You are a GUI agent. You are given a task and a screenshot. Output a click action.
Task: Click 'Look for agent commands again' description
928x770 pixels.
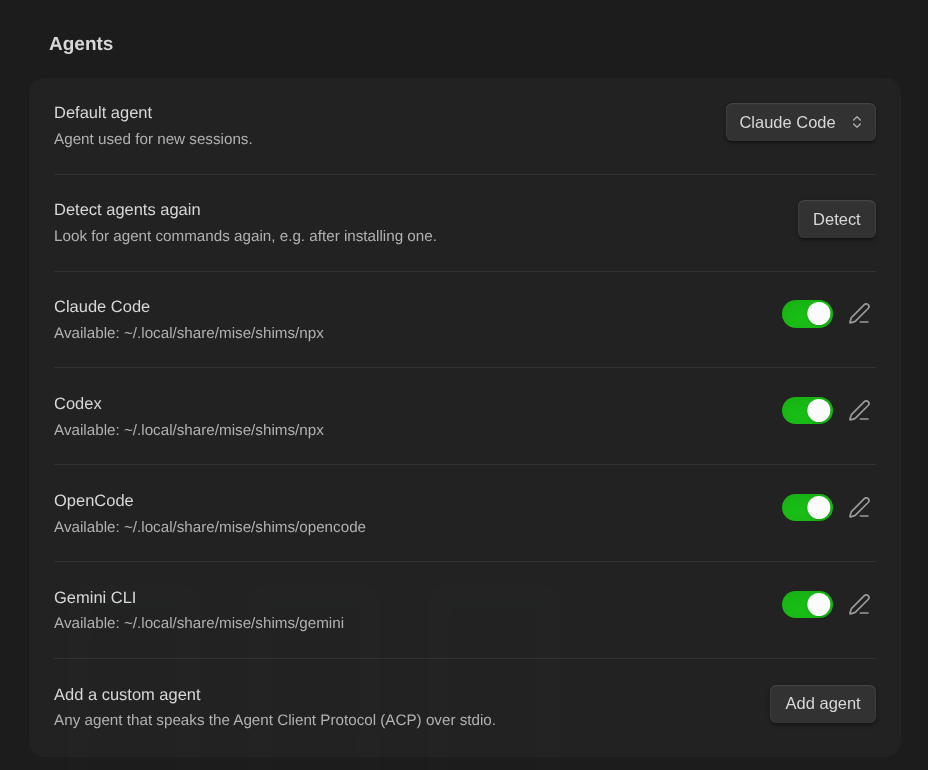tap(245, 236)
